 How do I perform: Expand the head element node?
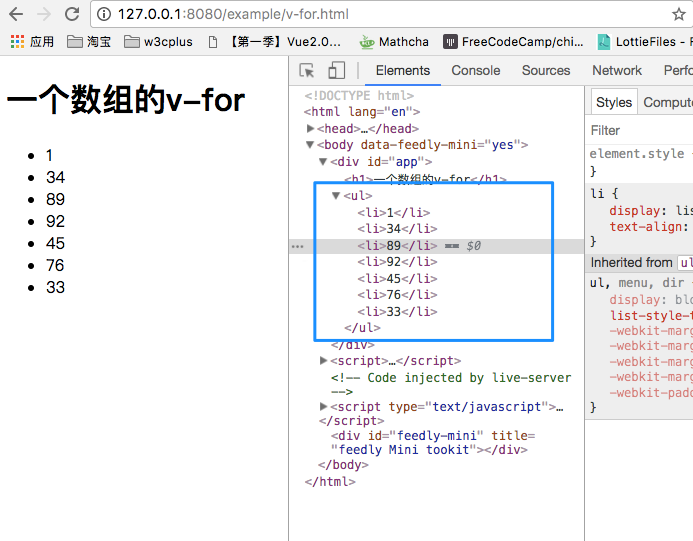[x=311, y=128]
